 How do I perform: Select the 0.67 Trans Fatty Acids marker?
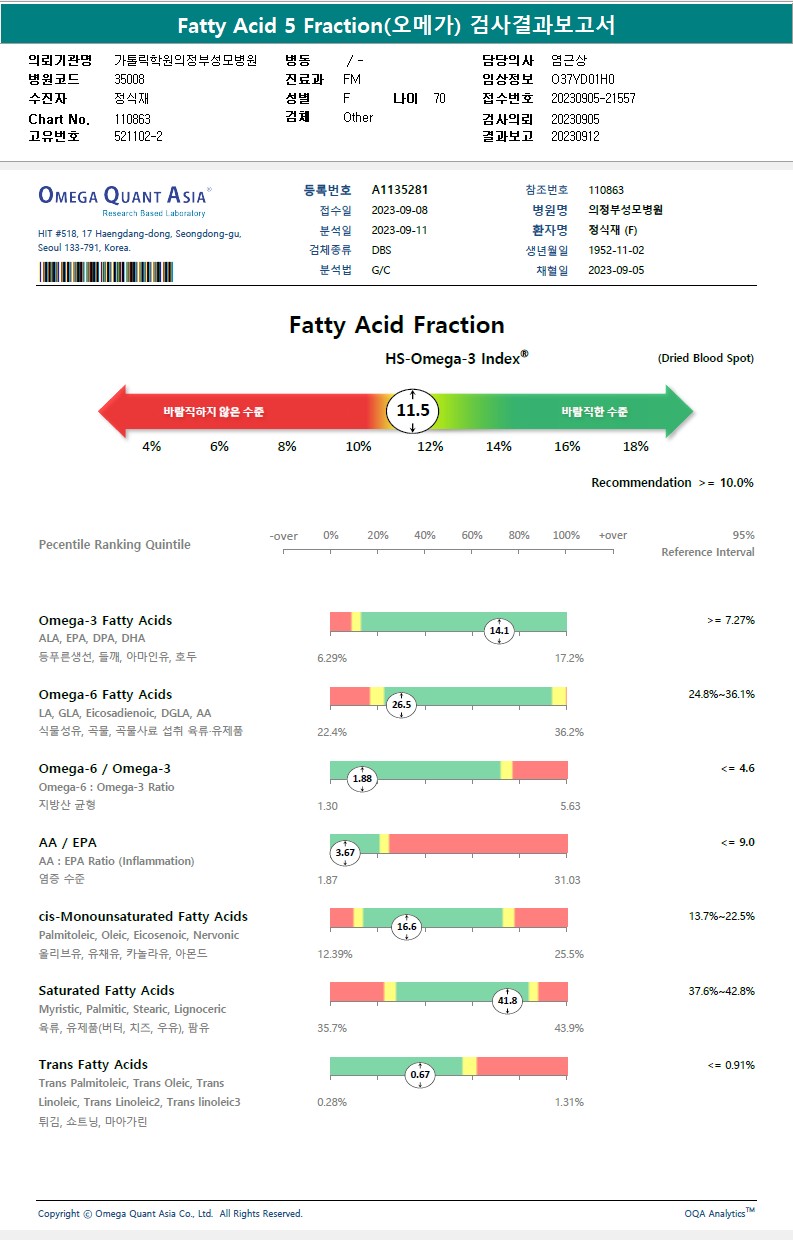420,1075
